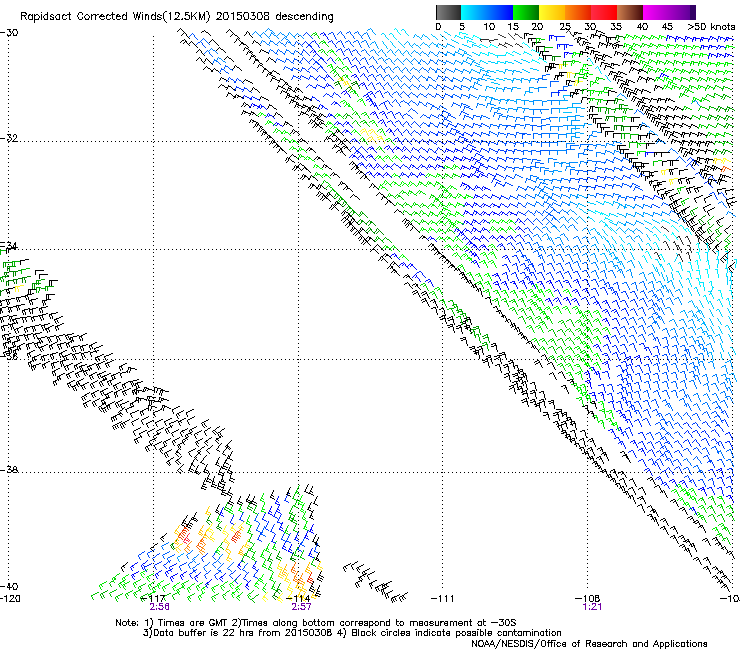The height and width of the screenshot is (650, 740).
Task: Click the longitude label -111 on the bottom axis
Action: [x=443, y=599]
